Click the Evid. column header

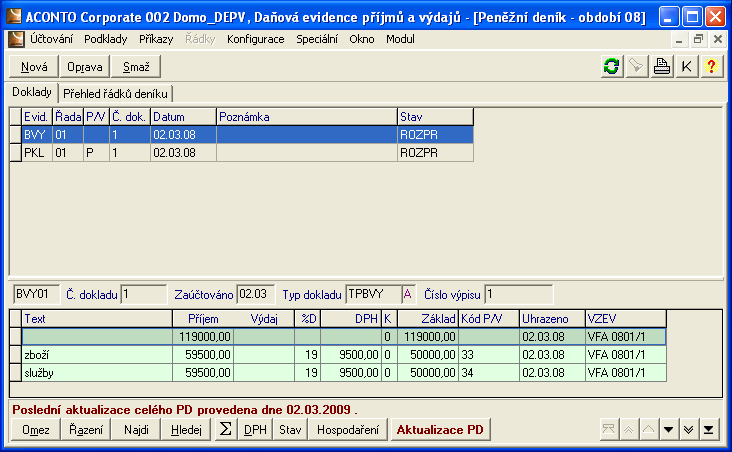[x=37, y=117]
